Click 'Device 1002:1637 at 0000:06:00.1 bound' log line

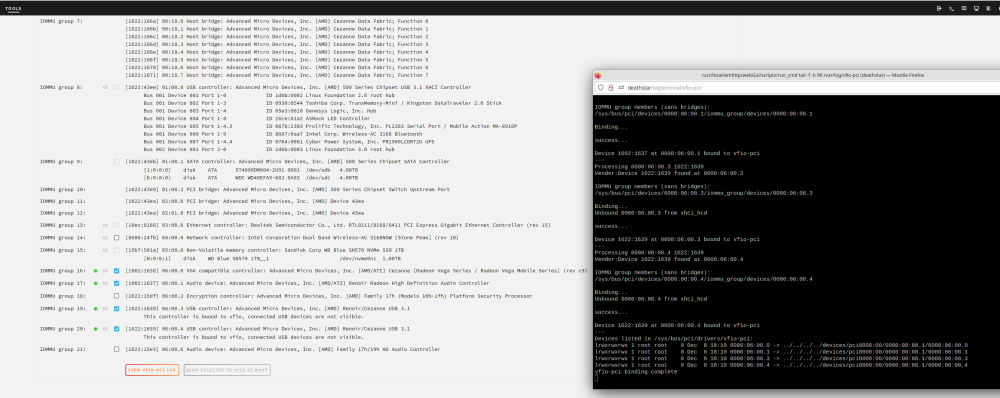click(677, 153)
